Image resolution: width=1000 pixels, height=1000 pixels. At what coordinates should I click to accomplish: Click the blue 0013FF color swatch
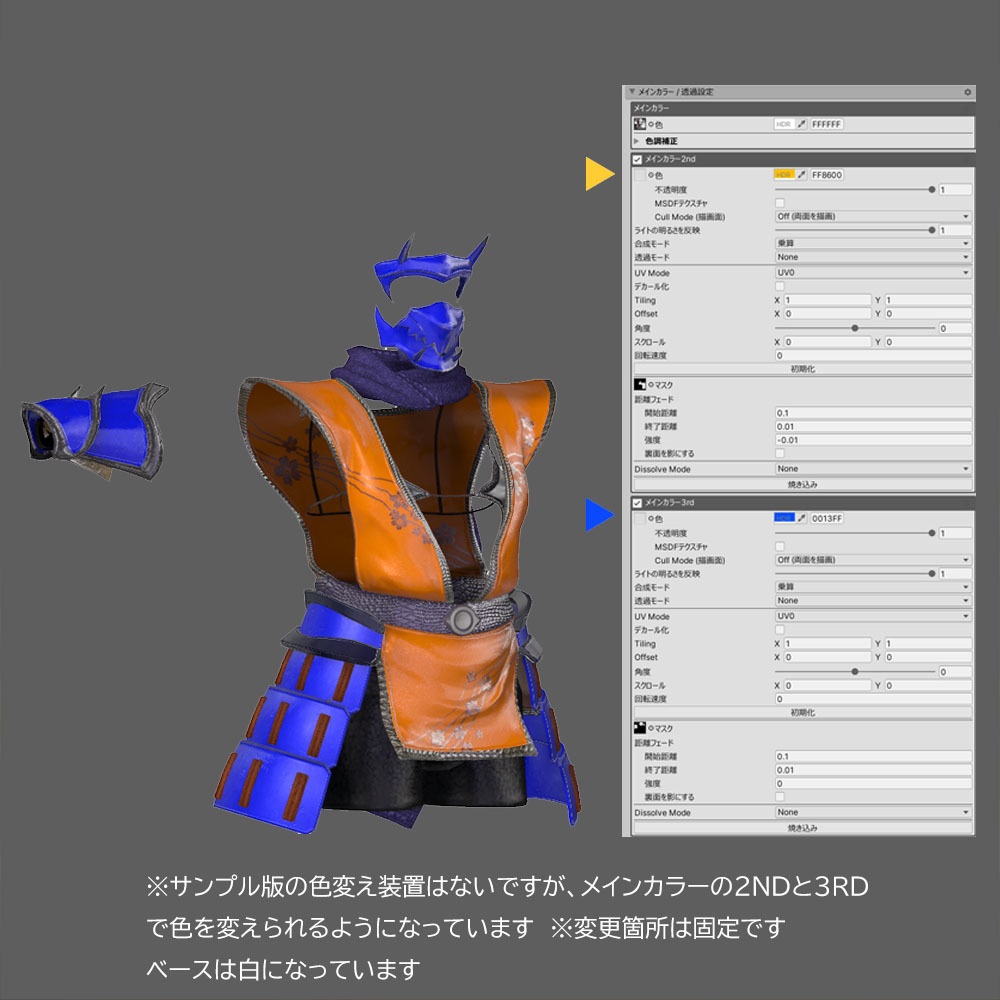[x=784, y=517]
